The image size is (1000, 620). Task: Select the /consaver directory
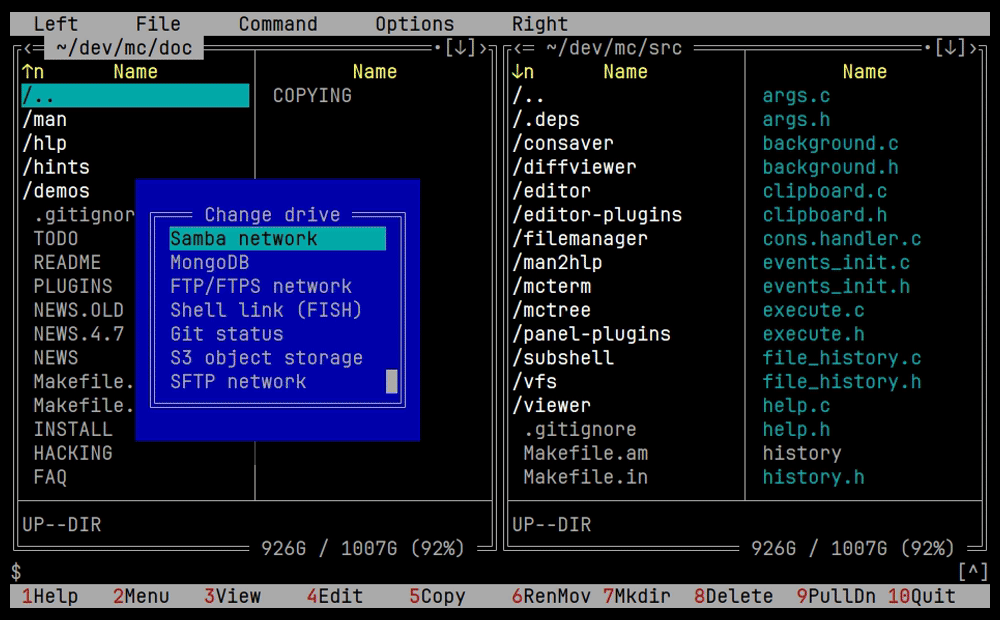point(562,143)
